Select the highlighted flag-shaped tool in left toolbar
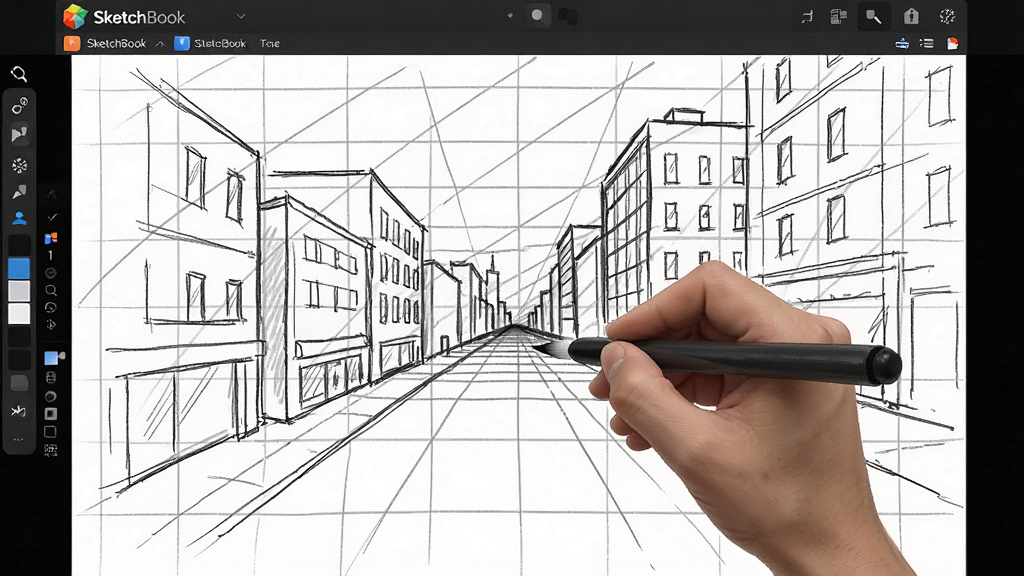Image resolution: width=1024 pixels, height=576 pixels. click(20, 135)
